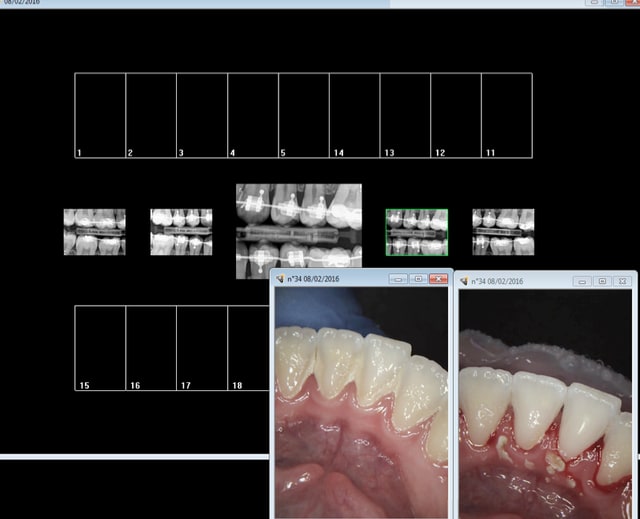
Task: Open the rightmost bitewing X-ray thumbnail
Action: click(503, 231)
